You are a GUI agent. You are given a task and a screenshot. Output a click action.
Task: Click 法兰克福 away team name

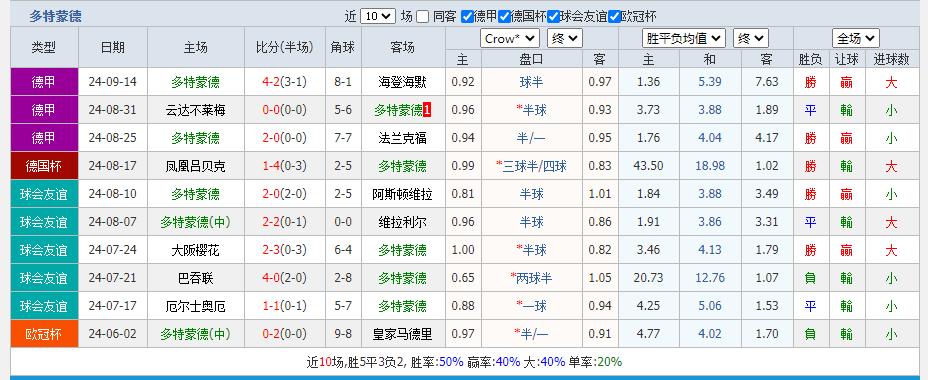(402, 139)
